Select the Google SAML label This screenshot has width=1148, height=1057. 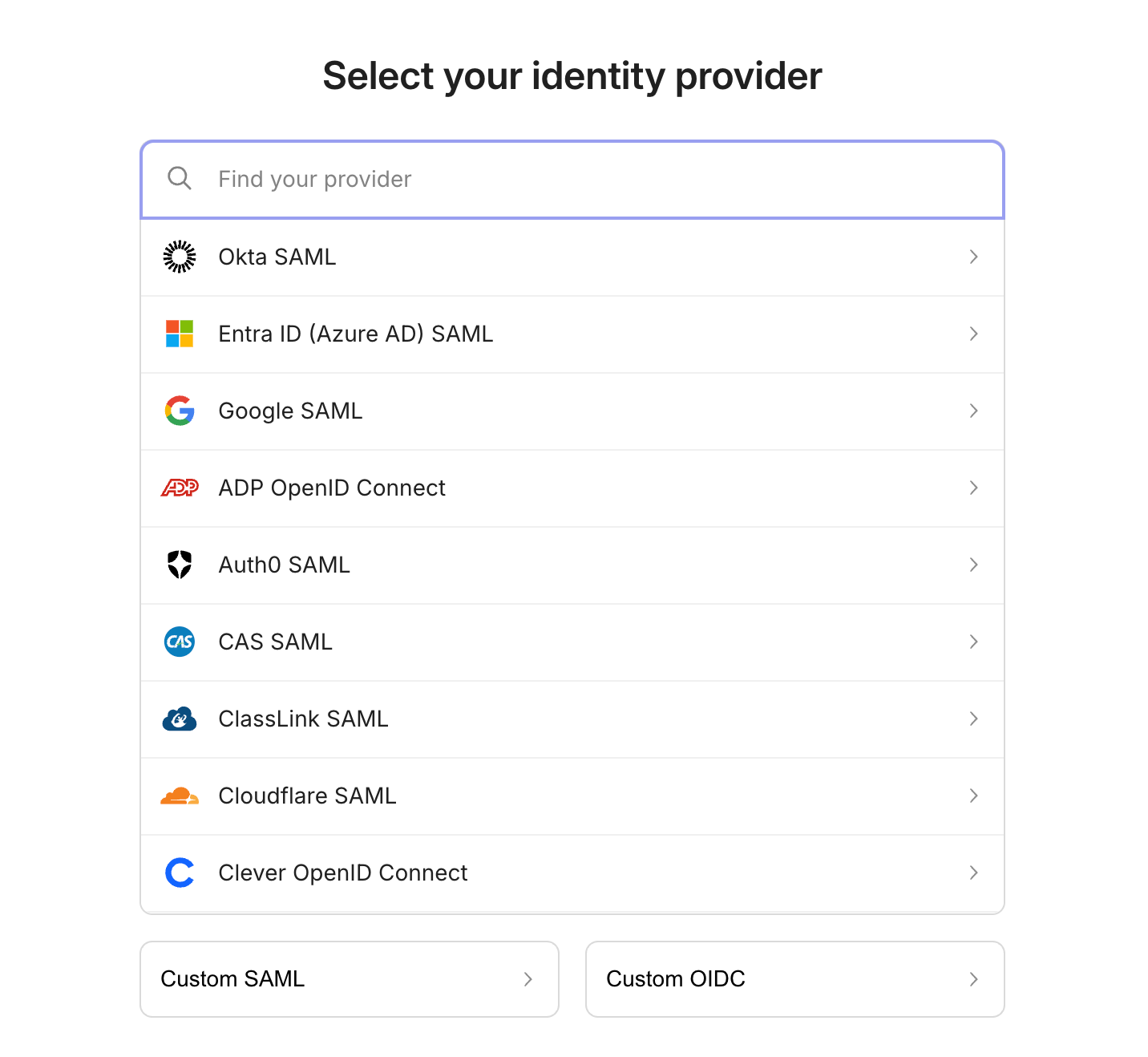point(291,411)
